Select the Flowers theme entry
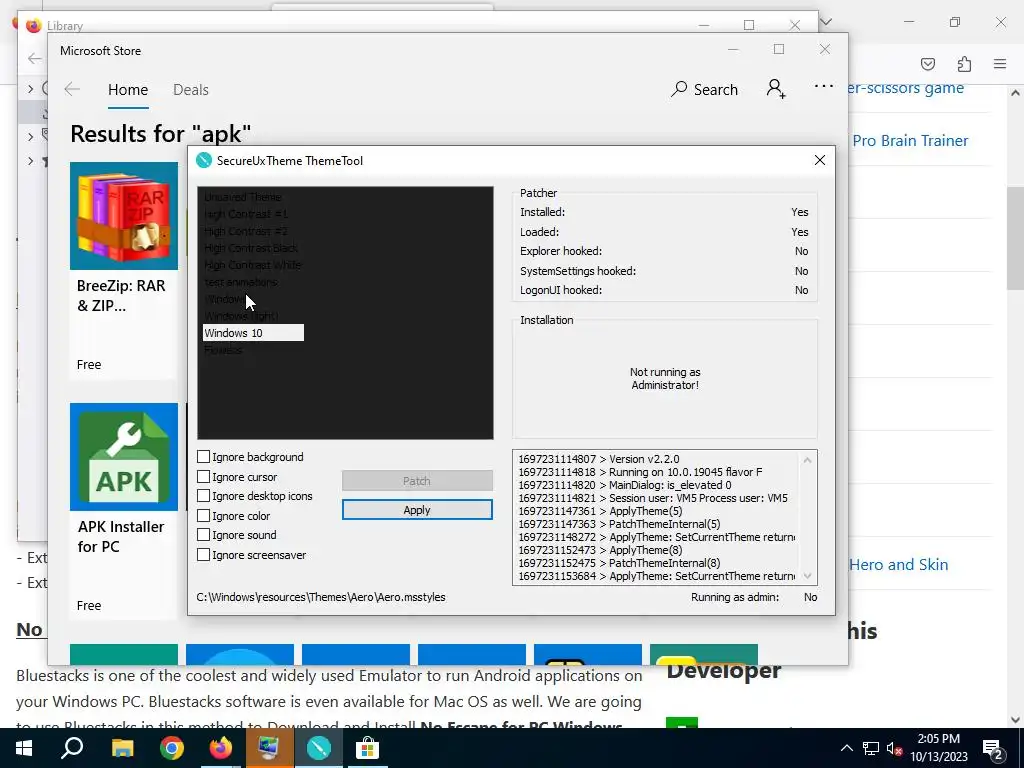 223,350
